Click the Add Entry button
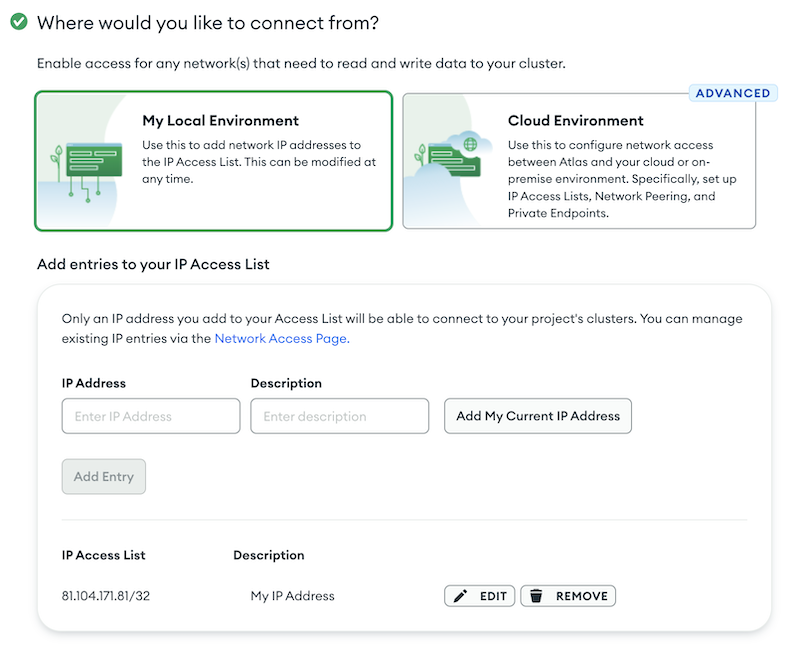Screen dimensions: 800x657 click(104, 476)
